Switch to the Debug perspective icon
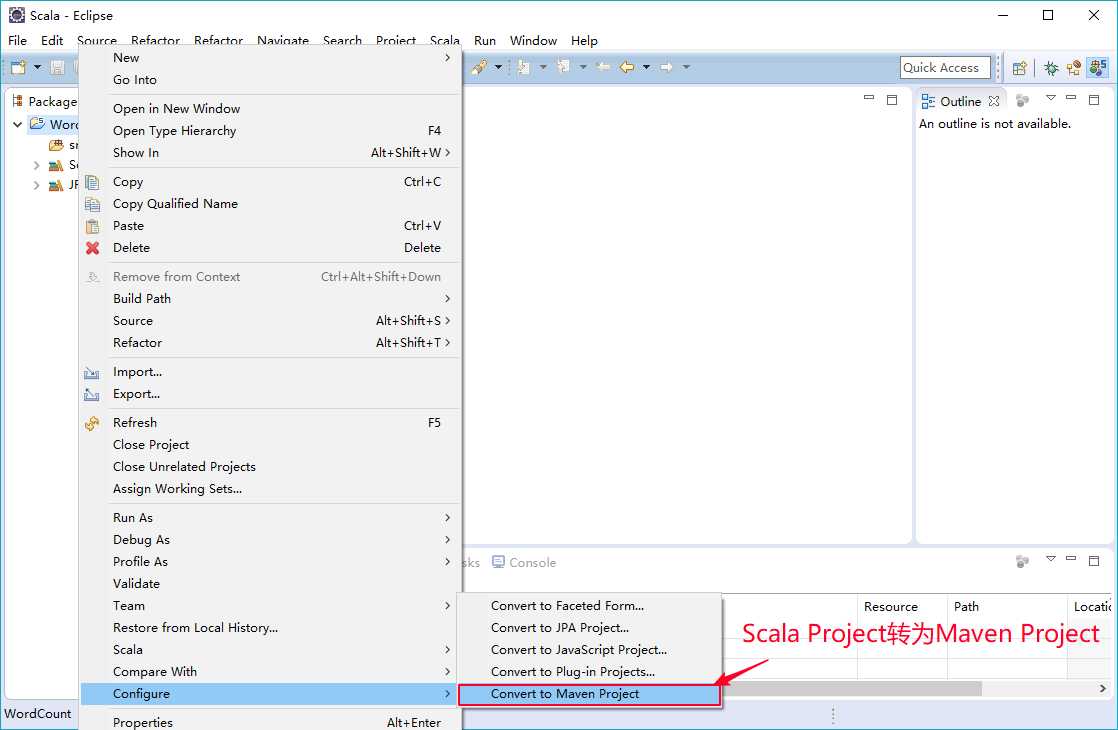The width and height of the screenshot is (1118, 730). [1051, 68]
